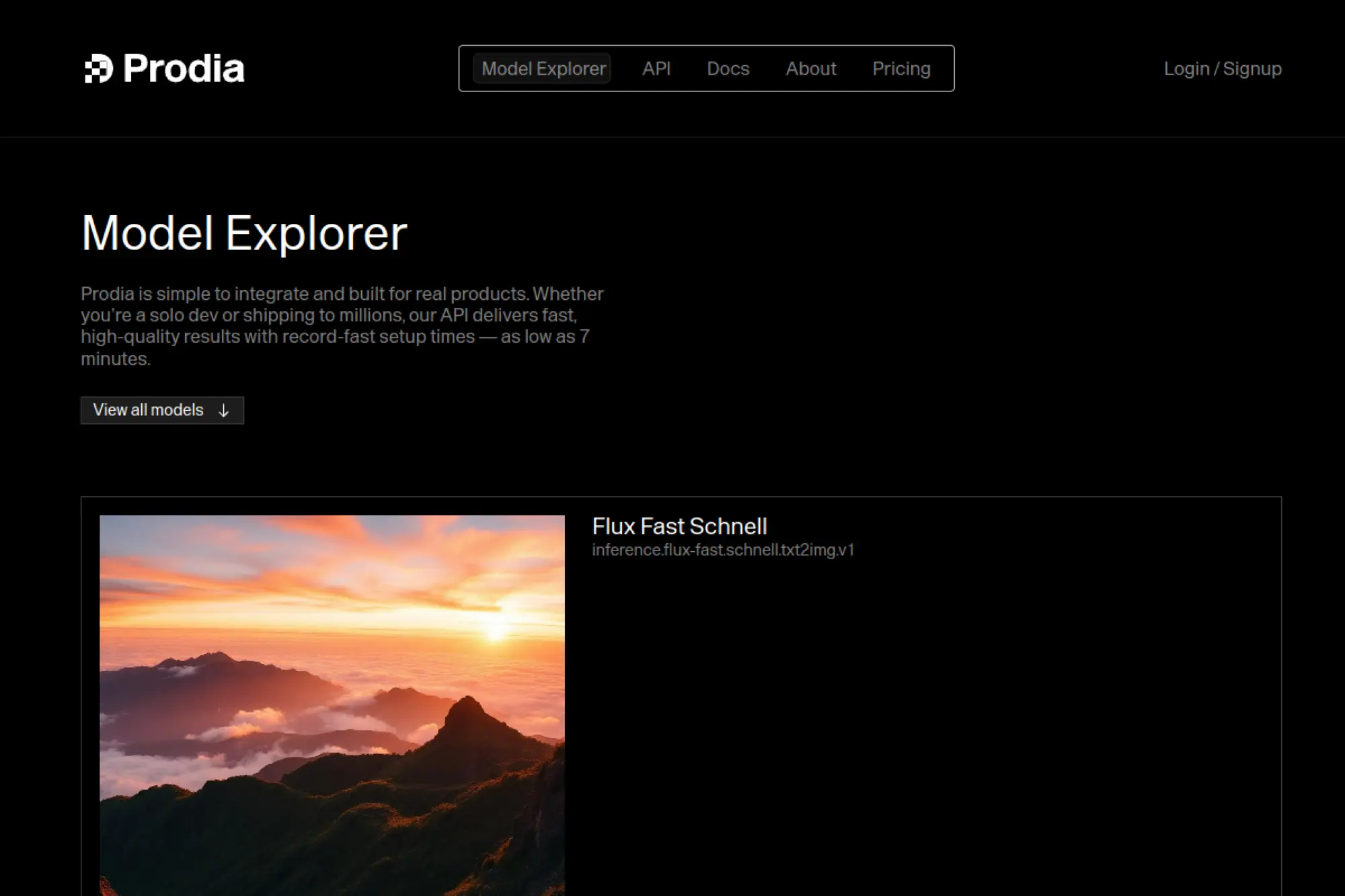Go to Docs in the navigation bar
The image size is (1345, 896).
[728, 69]
